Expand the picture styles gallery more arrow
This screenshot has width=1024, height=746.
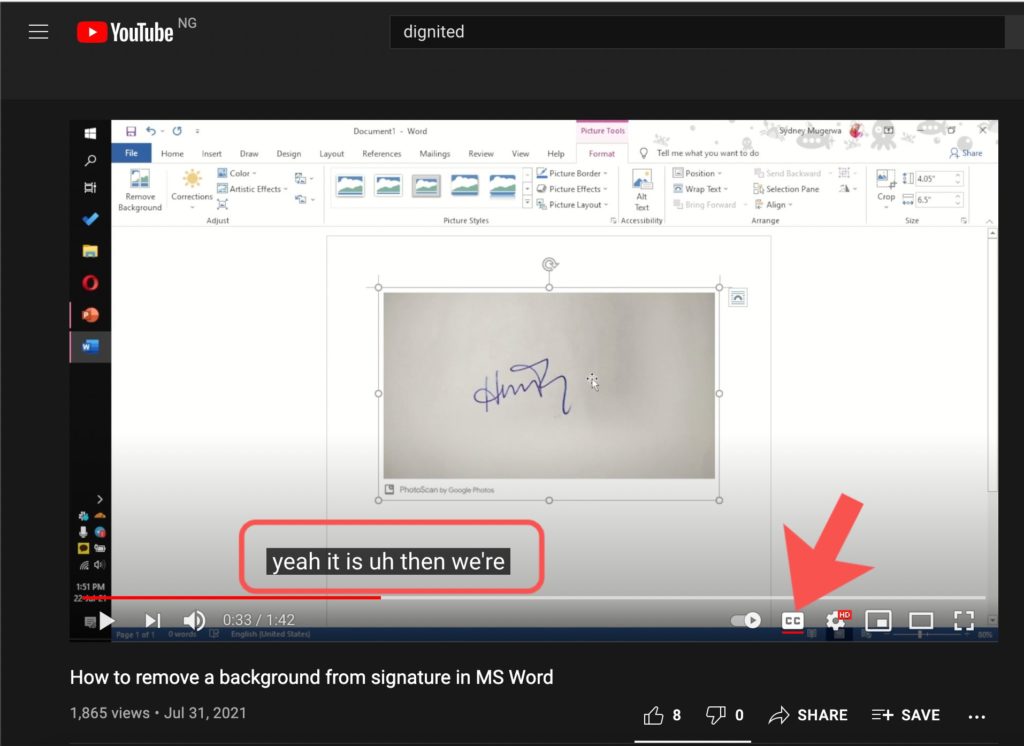527,203
